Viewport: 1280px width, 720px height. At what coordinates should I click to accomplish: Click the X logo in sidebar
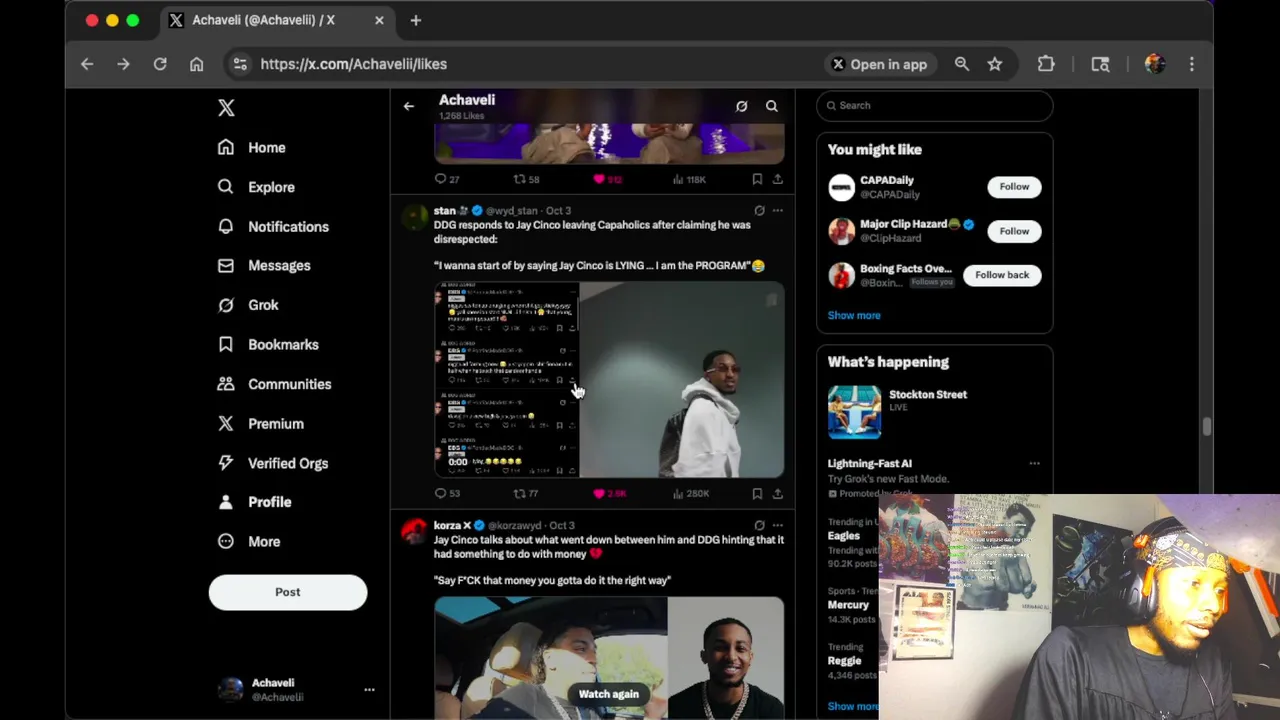(x=226, y=108)
